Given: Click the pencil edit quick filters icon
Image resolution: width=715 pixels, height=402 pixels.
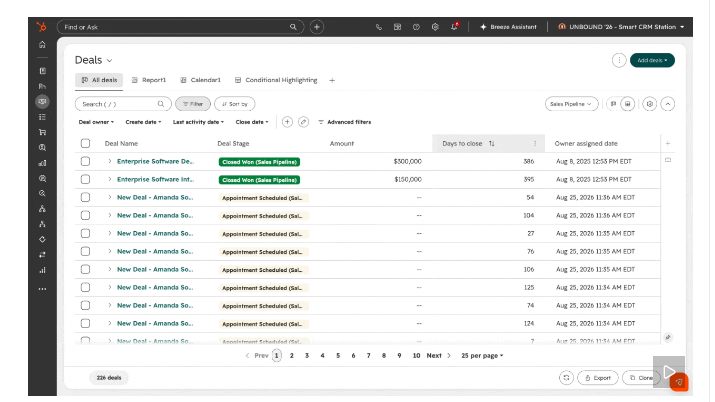Looking at the screenshot, I should coord(303,122).
